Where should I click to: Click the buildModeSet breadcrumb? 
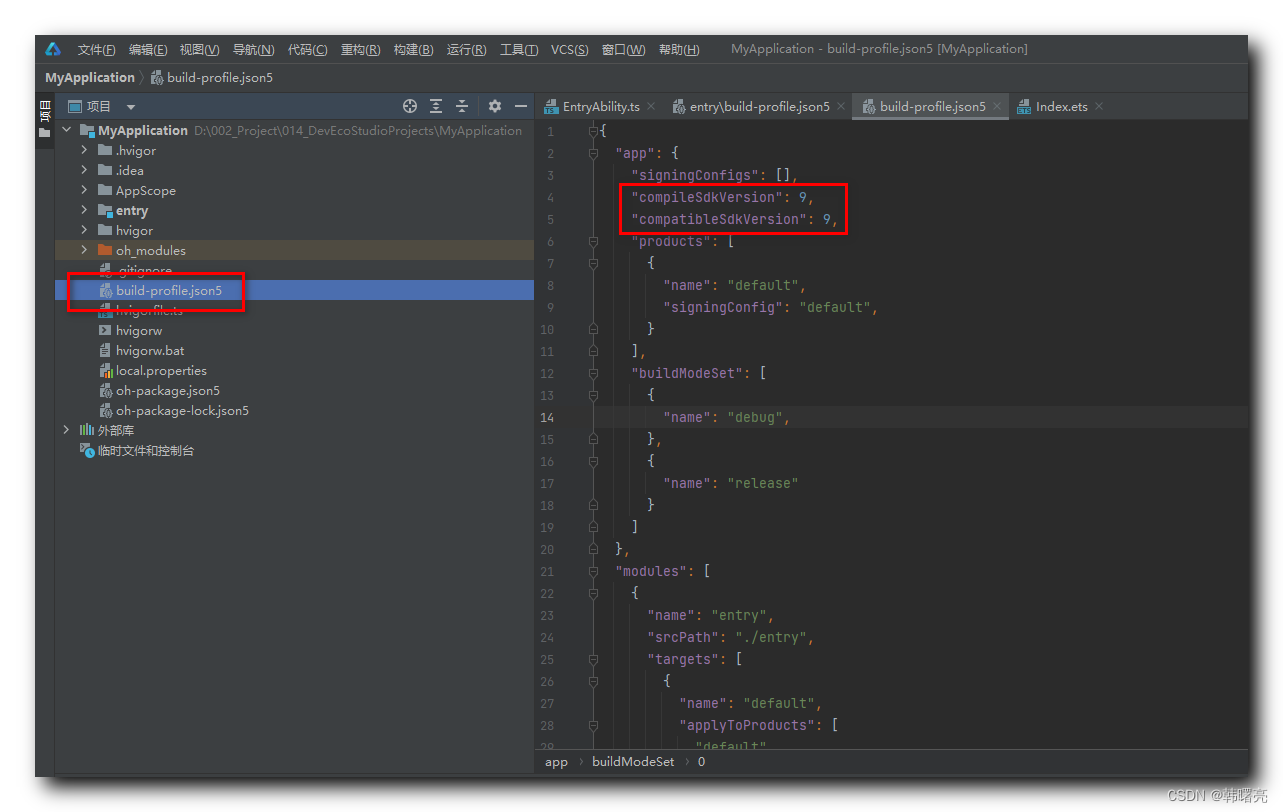[632, 761]
